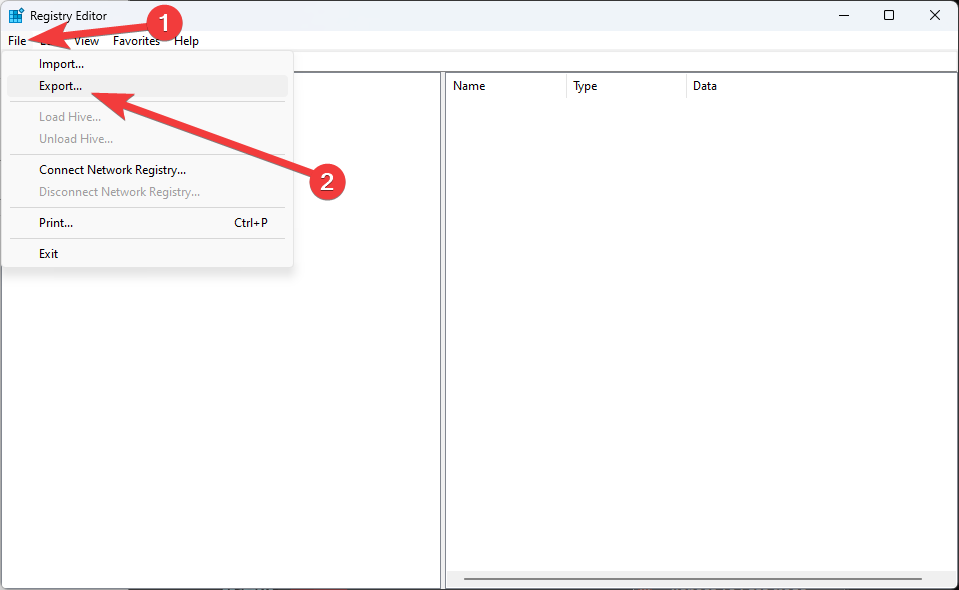Choose Print... from the File menu
The width and height of the screenshot is (959, 590).
click(56, 223)
